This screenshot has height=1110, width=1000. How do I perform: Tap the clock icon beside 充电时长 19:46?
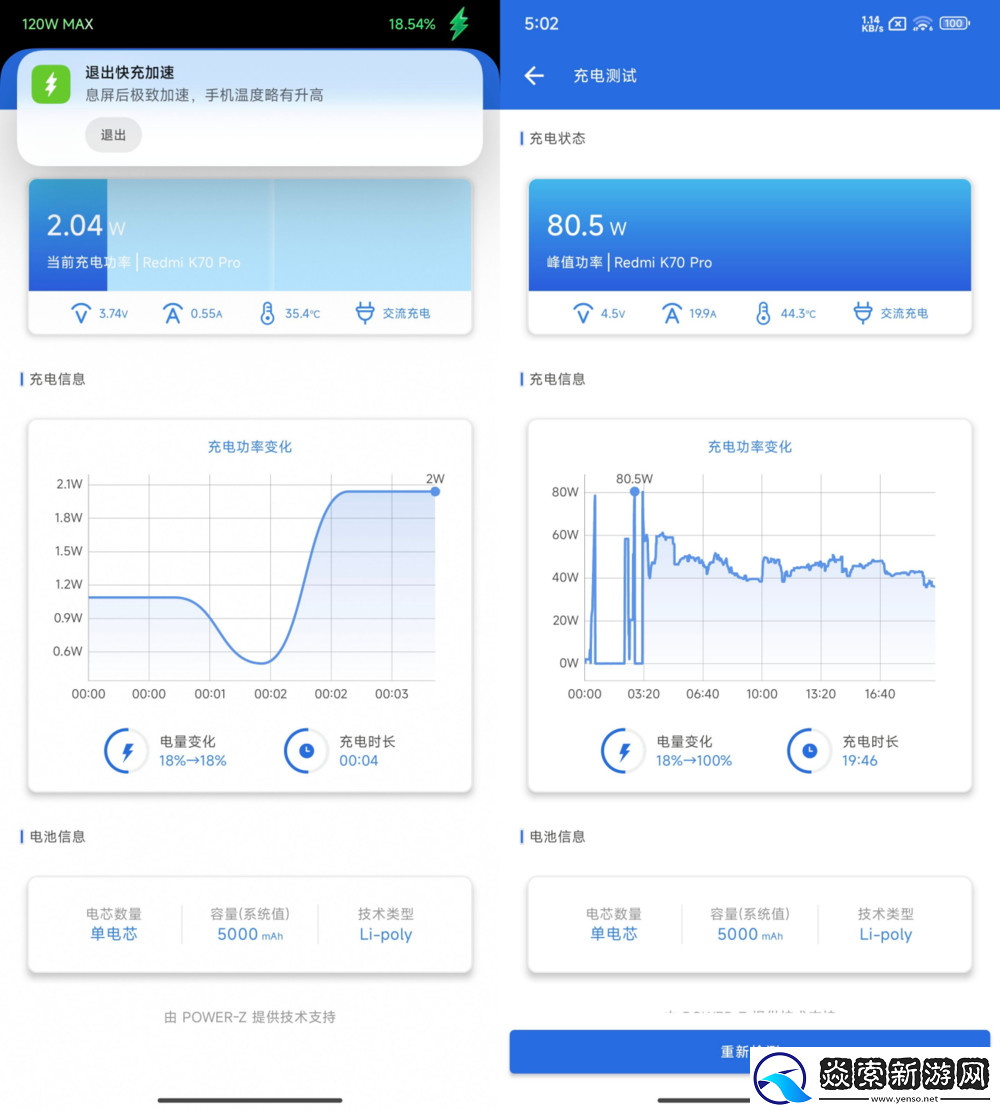pyautogui.click(x=808, y=750)
